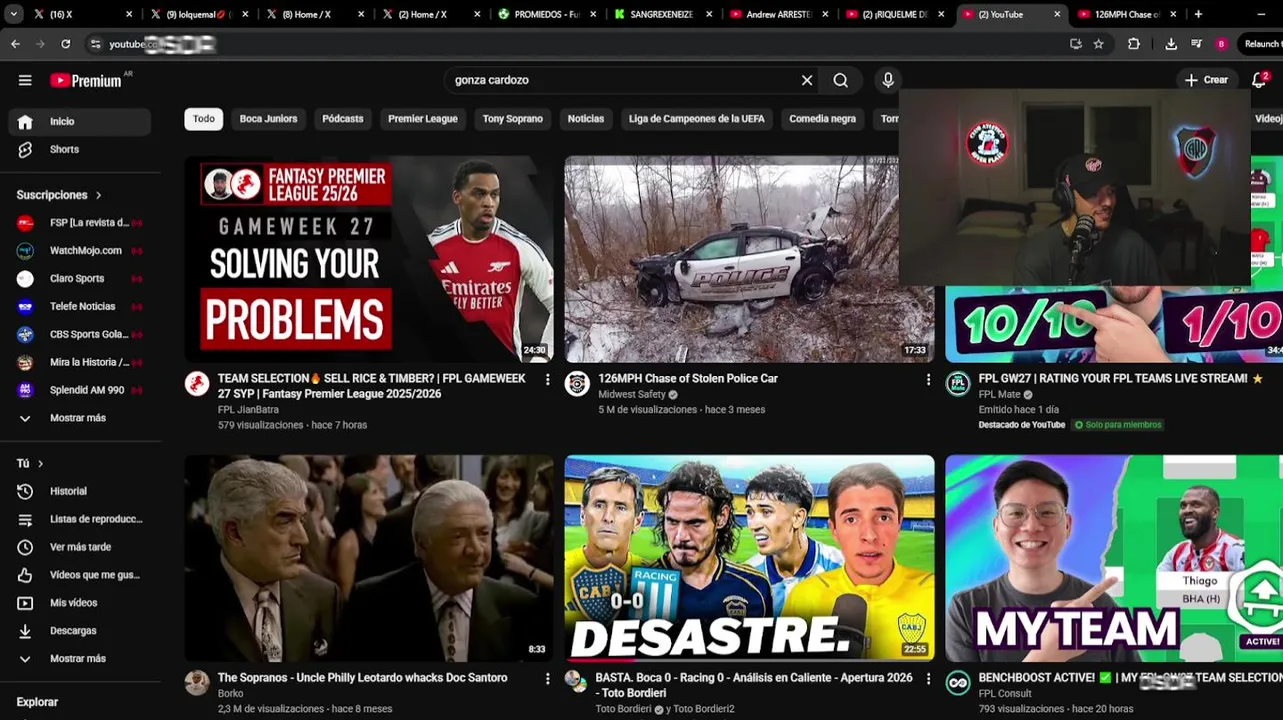Expand Mostrar más under Tú

pos(79,659)
